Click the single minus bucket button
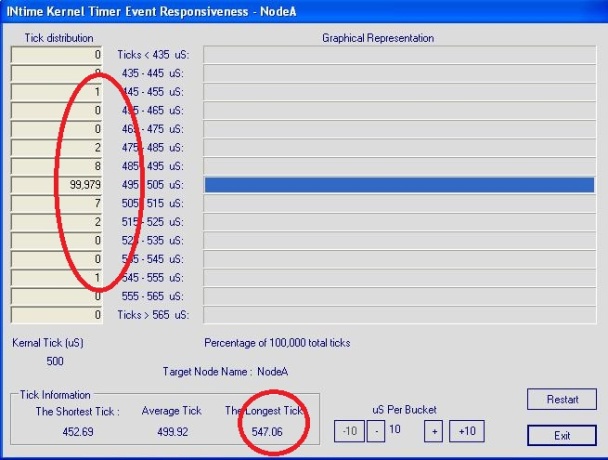 tap(377, 431)
